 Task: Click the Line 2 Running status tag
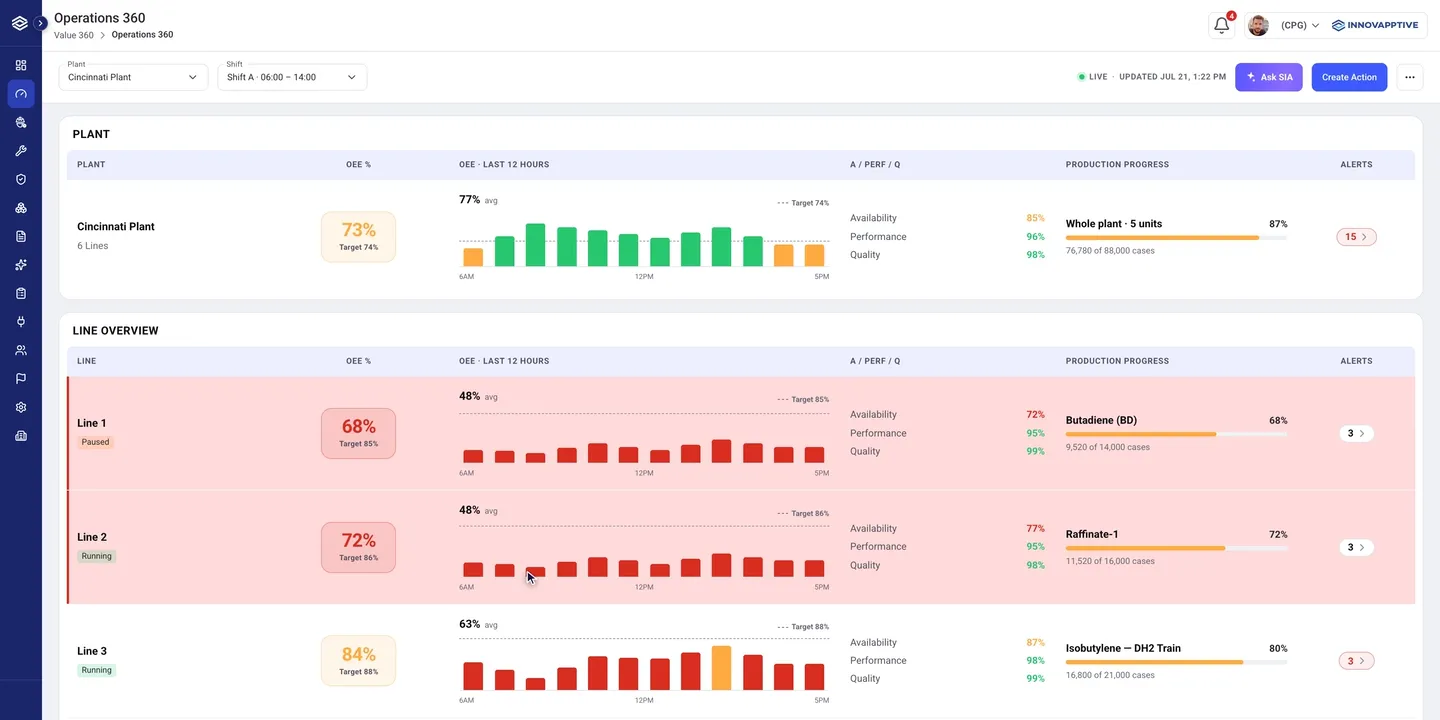(x=97, y=556)
